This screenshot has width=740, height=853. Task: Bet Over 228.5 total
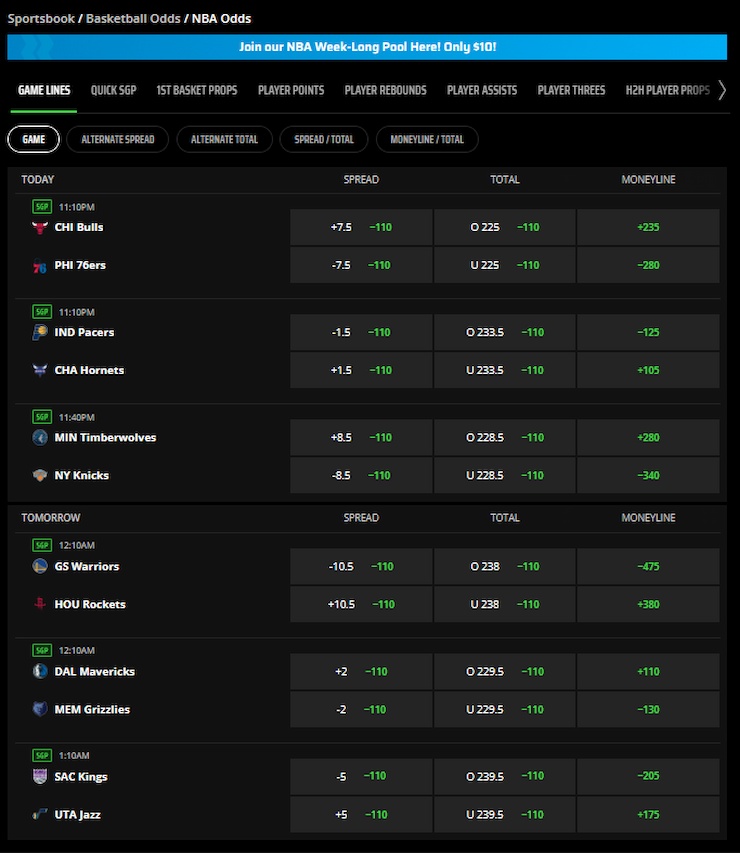505,437
